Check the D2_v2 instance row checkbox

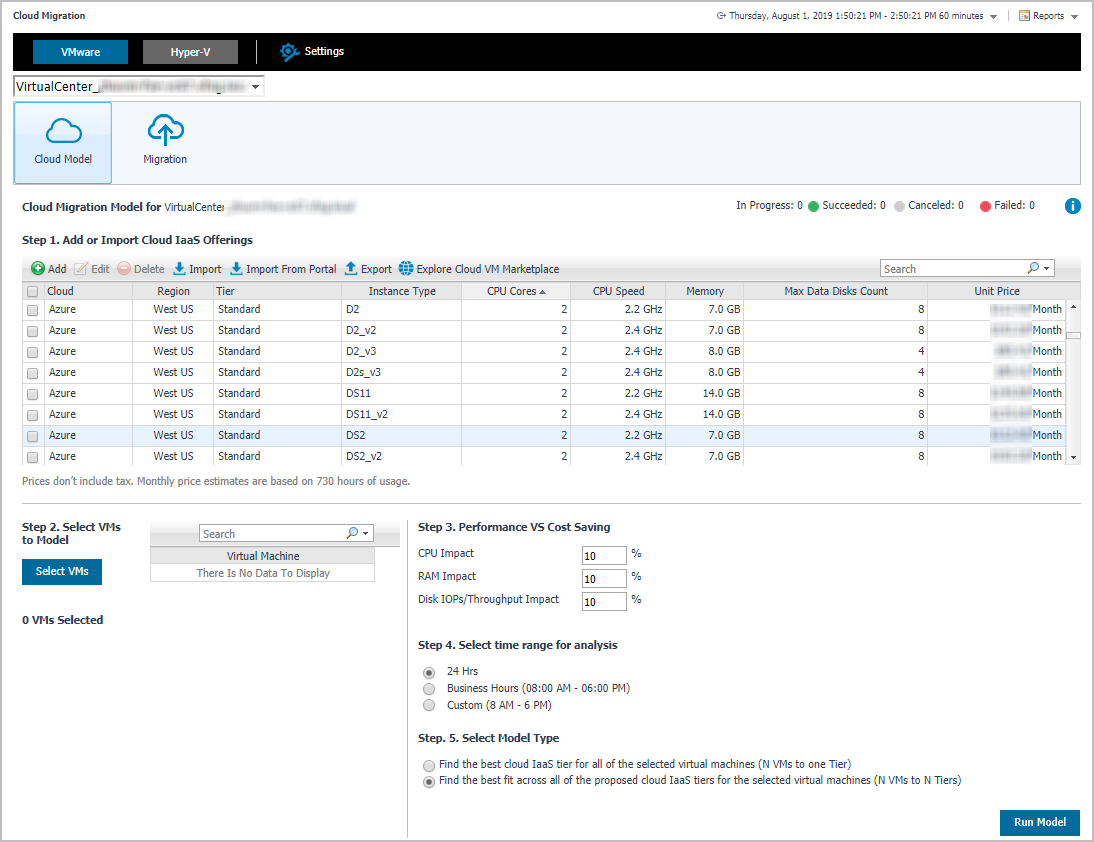tap(32, 331)
